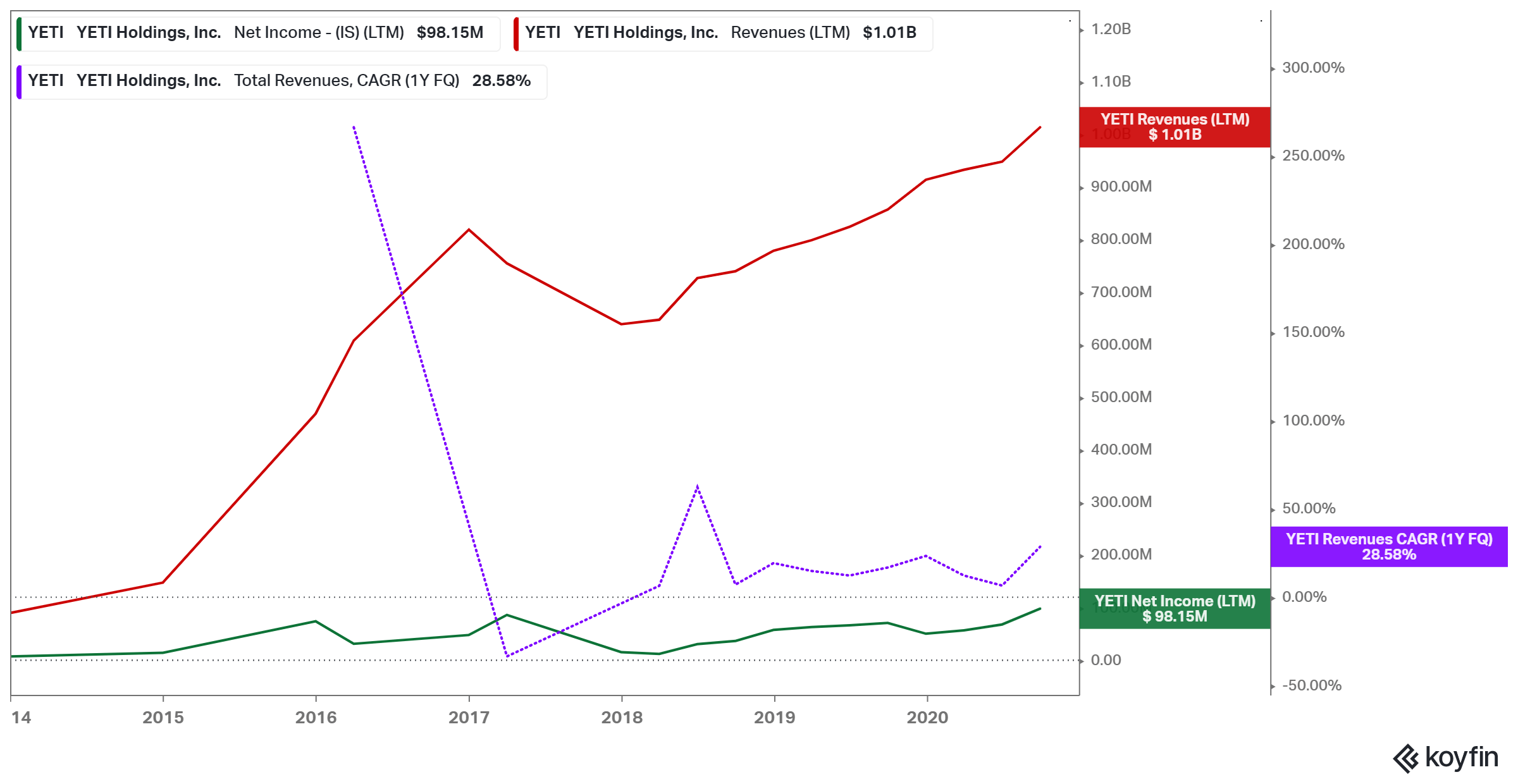Click the Net Income (IS) LTM legend entry

pyautogui.click(x=258, y=33)
